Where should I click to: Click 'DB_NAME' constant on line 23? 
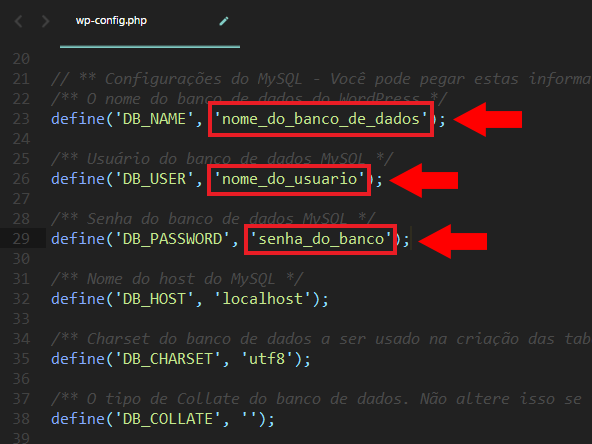pos(154,119)
